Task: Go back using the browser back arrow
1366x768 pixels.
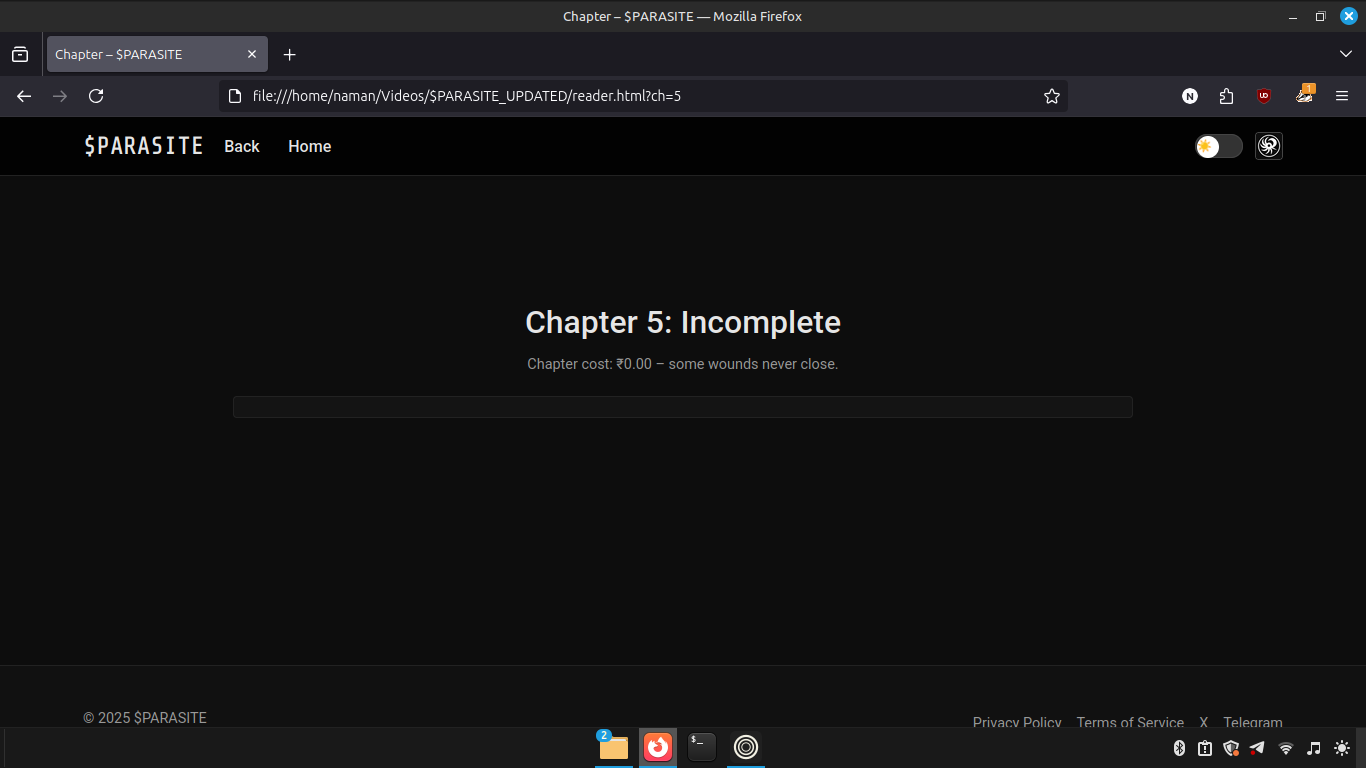Action: pos(24,96)
